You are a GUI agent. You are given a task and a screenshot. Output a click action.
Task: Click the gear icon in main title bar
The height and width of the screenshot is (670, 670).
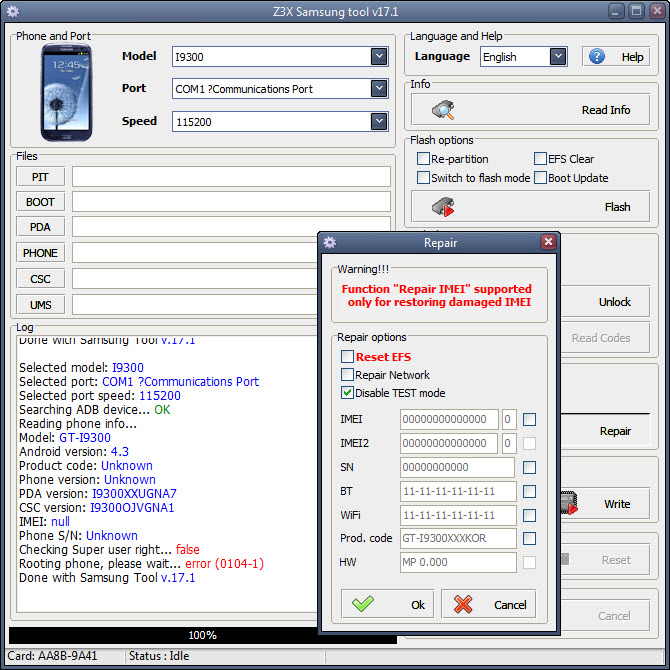pos(13,12)
